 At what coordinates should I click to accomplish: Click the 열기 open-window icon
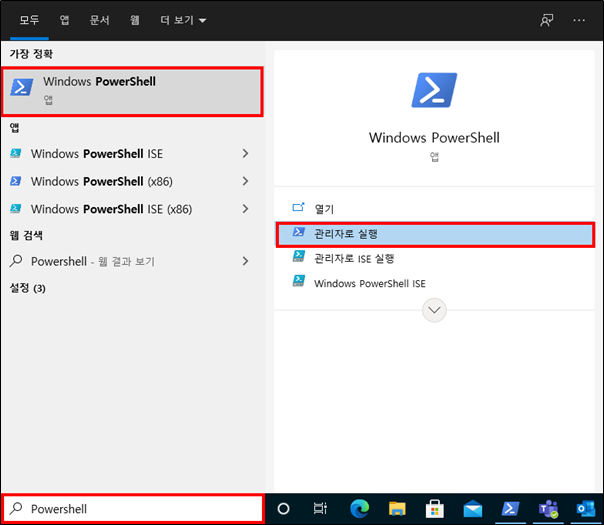(299, 208)
